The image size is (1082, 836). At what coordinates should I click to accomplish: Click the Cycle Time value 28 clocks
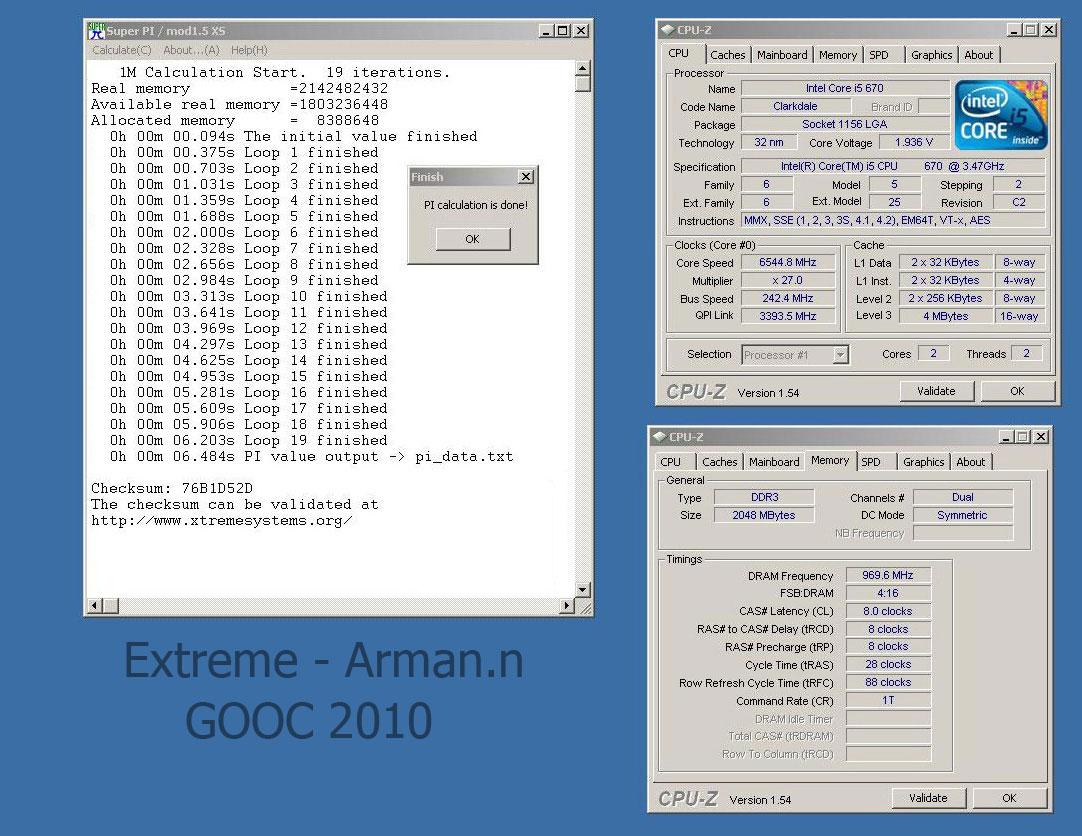click(888, 664)
